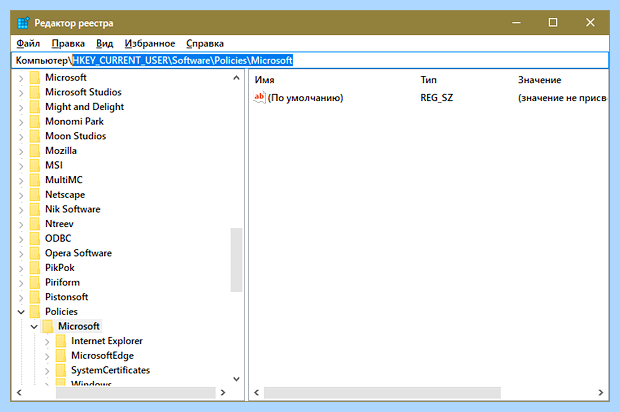The width and height of the screenshot is (620, 412).
Task: Click the folder icon next to Moon Studios
Action: coord(35,136)
